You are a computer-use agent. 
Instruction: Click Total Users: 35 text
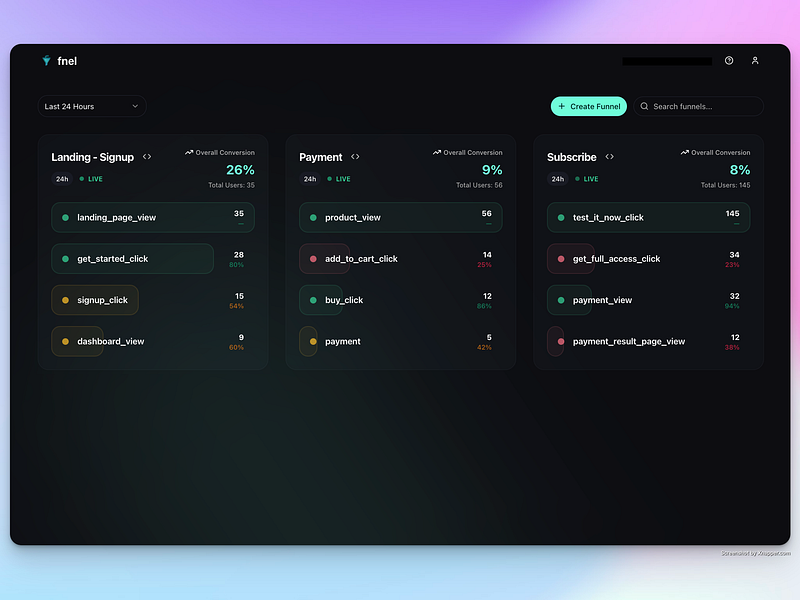click(x=231, y=185)
